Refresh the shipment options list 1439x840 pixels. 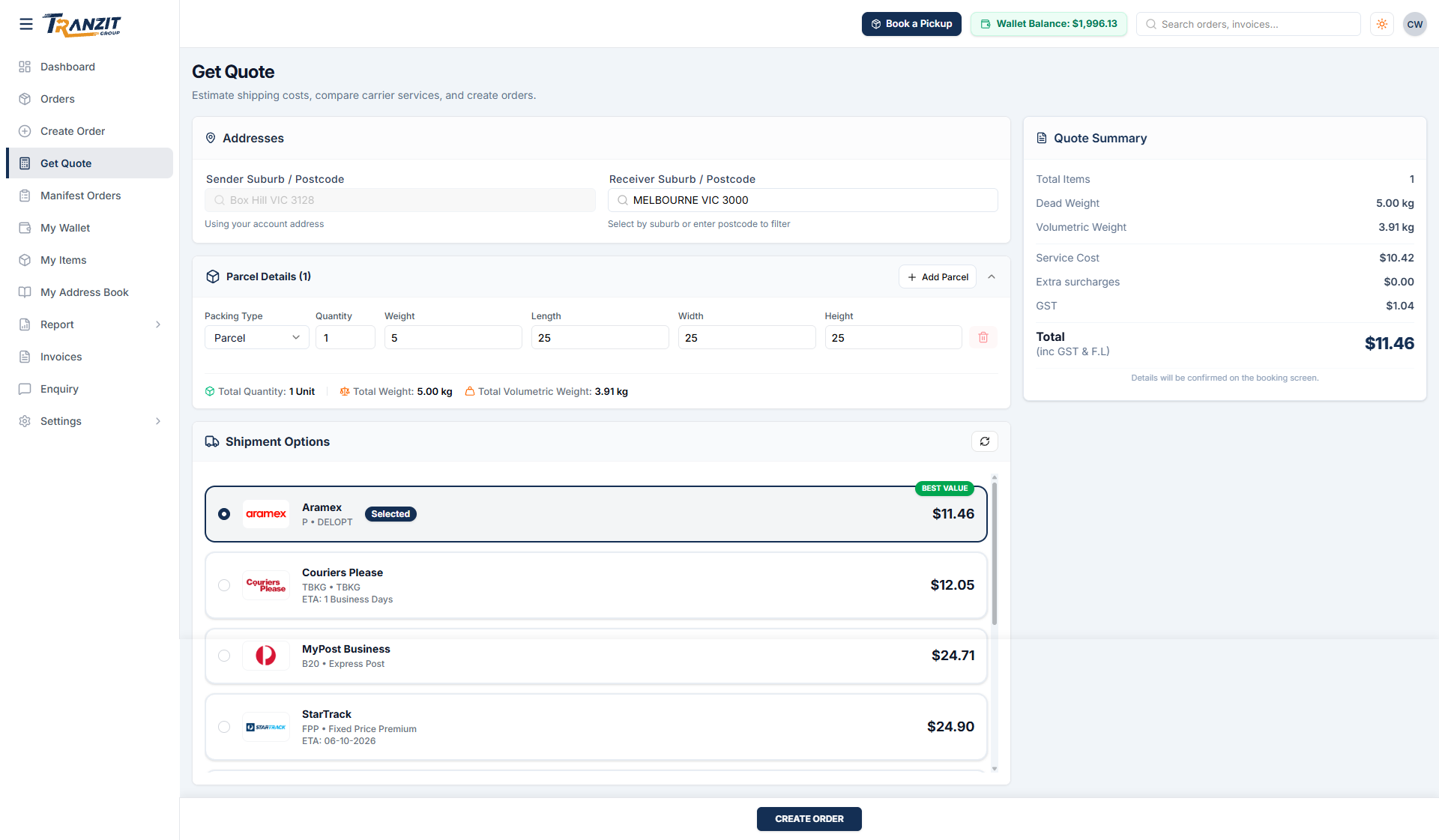point(985,441)
